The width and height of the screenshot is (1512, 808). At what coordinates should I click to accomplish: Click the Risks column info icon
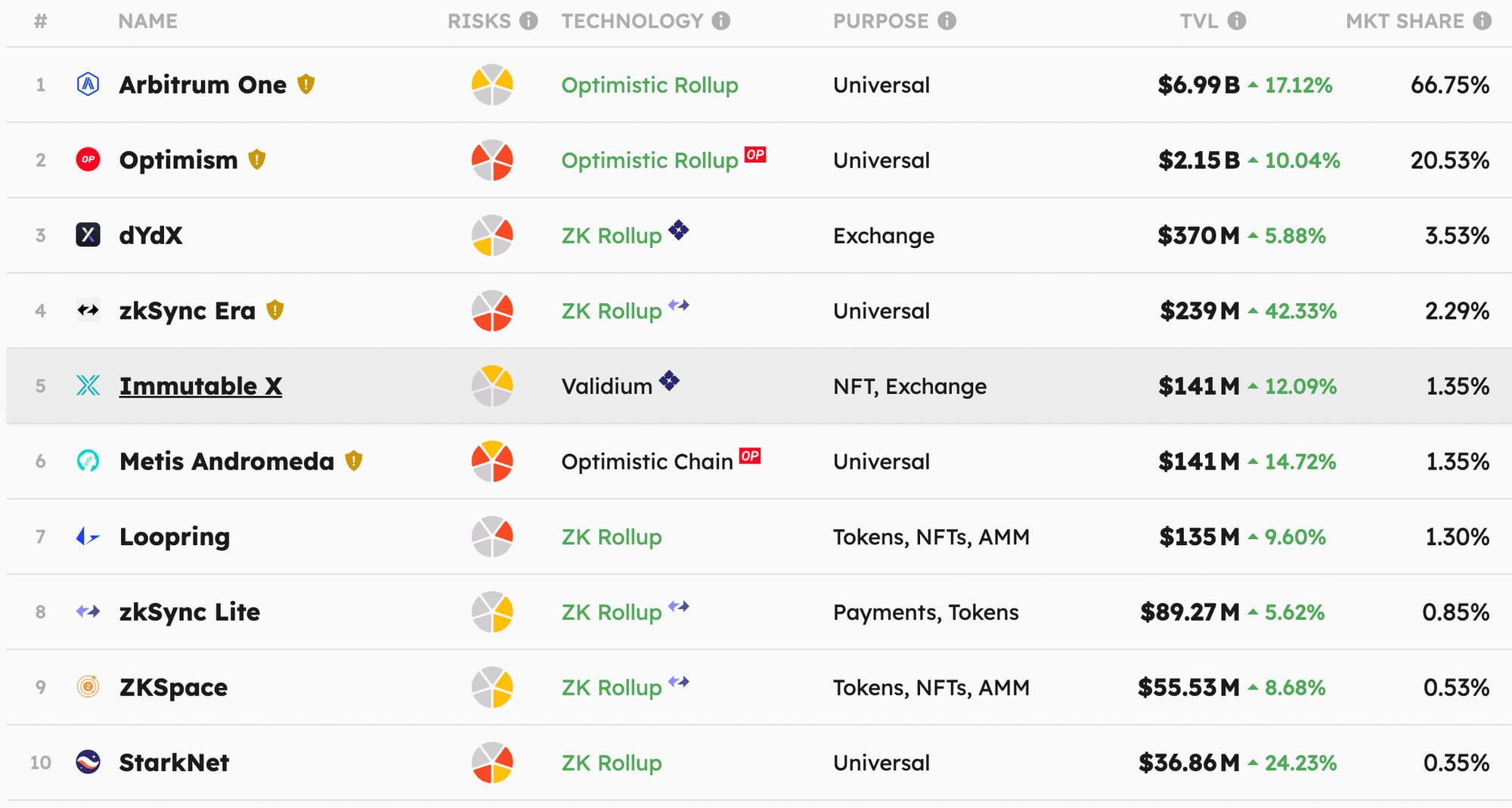[528, 21]
